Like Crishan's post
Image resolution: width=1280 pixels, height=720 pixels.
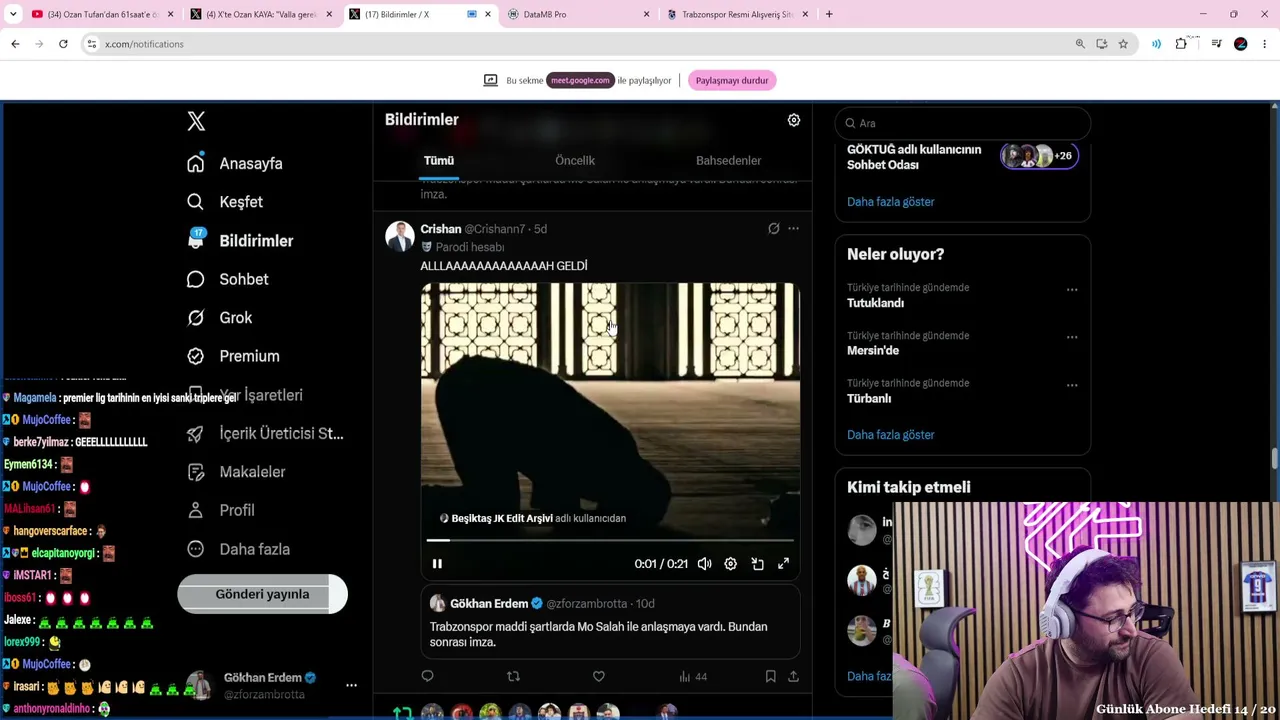[x=599, y=677]
